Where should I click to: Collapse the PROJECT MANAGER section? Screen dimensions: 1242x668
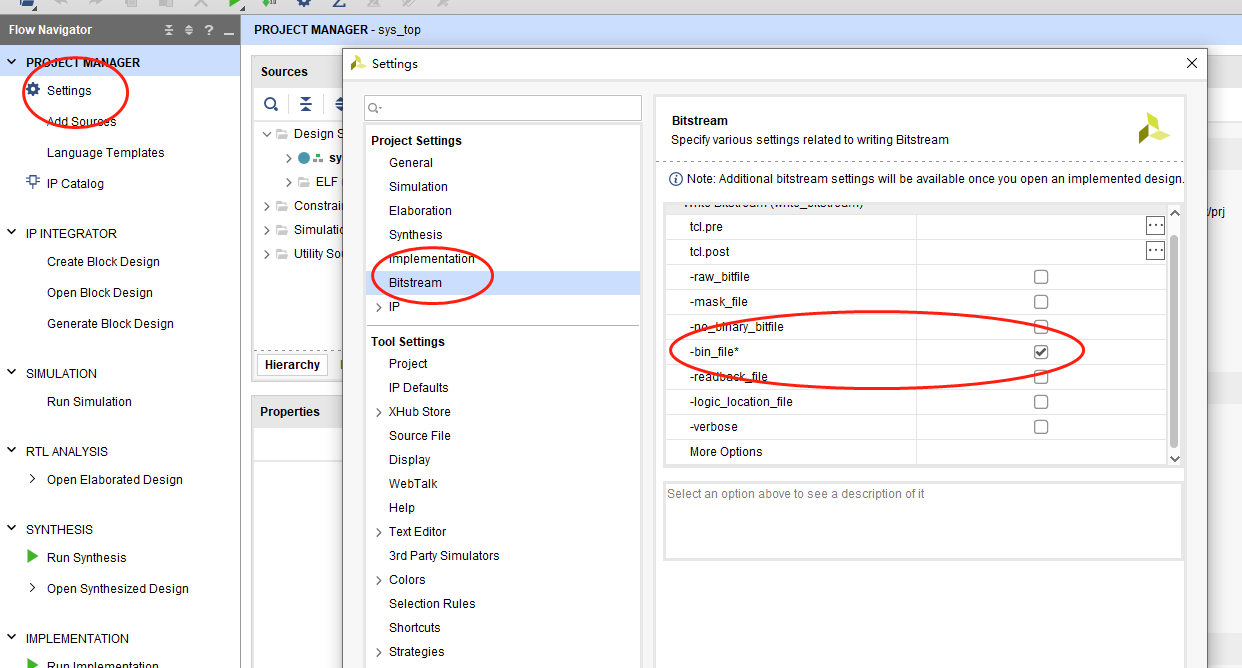12,62
